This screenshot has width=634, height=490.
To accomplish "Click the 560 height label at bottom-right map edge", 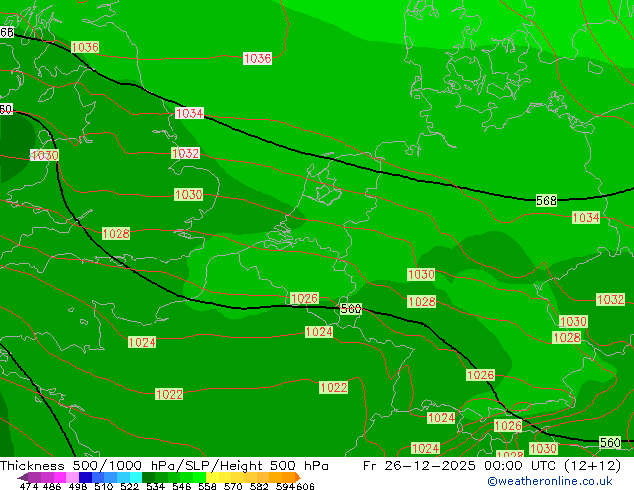I will pyautogui.click(x=610, y=442).
